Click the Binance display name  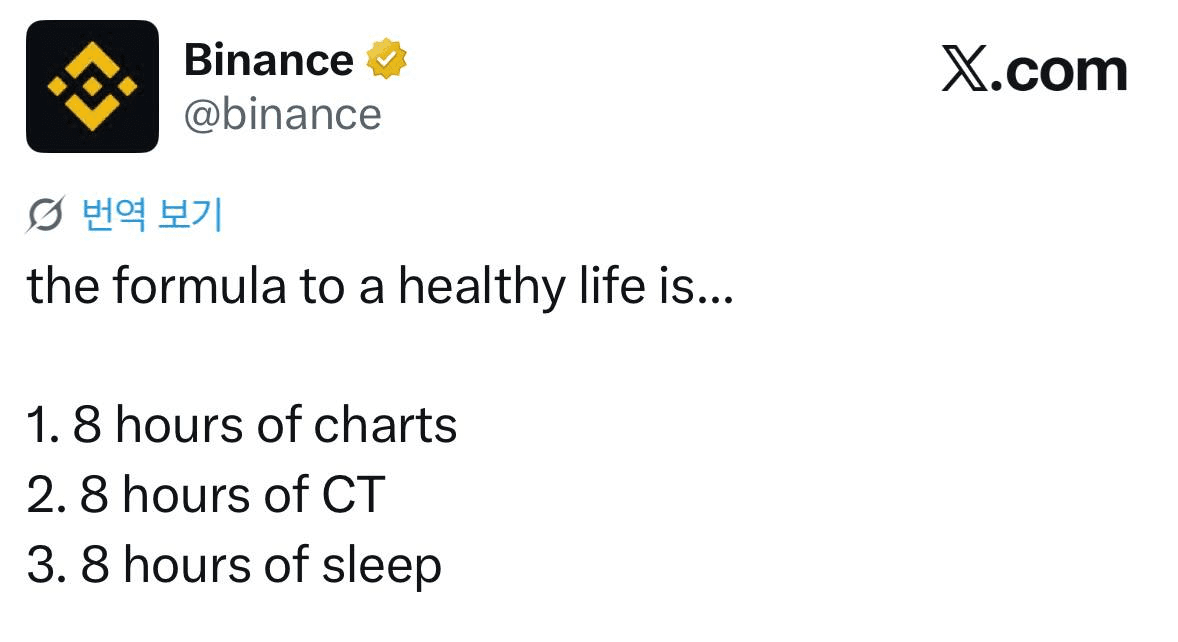coord(268,60)
